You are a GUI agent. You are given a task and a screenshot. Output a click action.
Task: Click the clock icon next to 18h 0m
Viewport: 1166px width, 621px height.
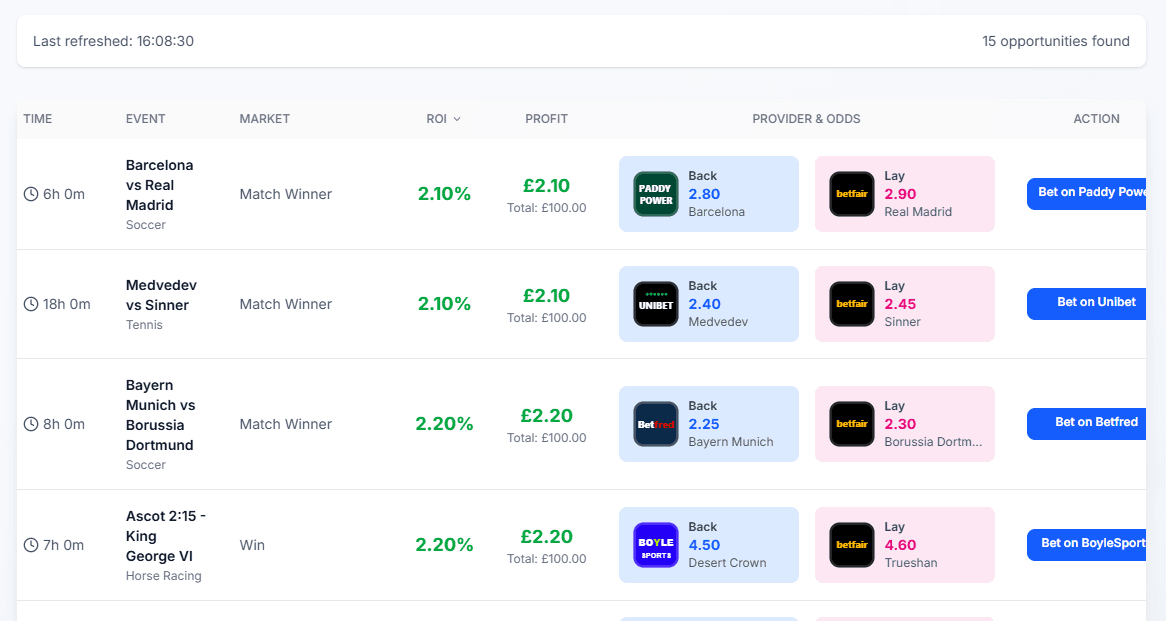point(30,303)
